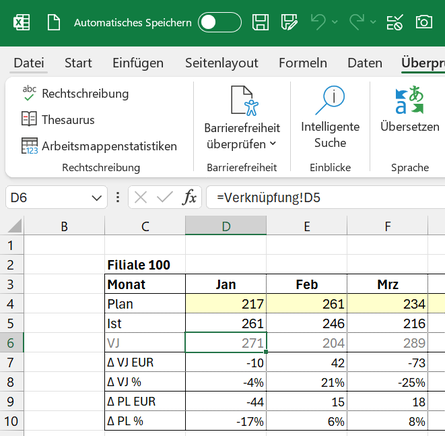Select Δ VJ % Mrz value -25%

tap(388, 382)
